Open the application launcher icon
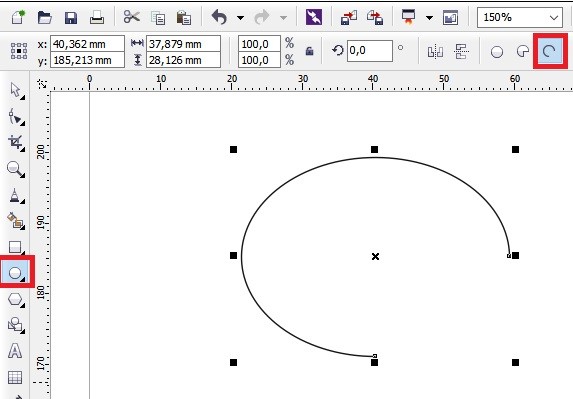Image resolution: width=573 pixels, height=399 pixels. point(409,17)
